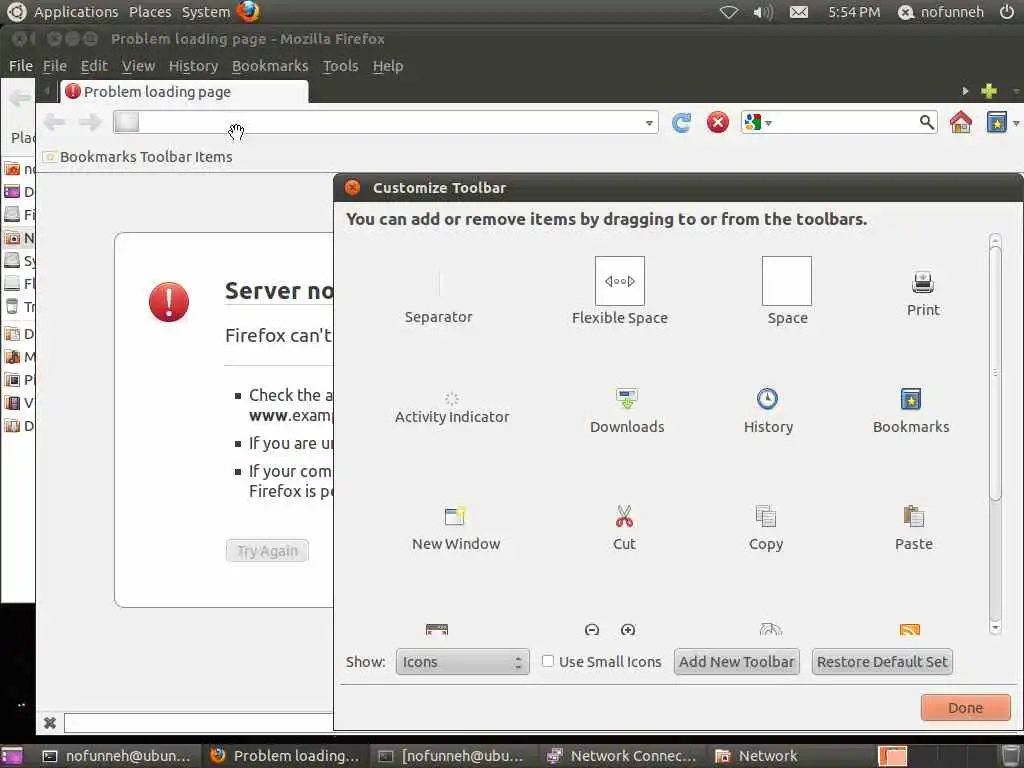Click the Firefox launcher in top panel
The width and height of the screenshot is (1024, 768).
(248, 11)
